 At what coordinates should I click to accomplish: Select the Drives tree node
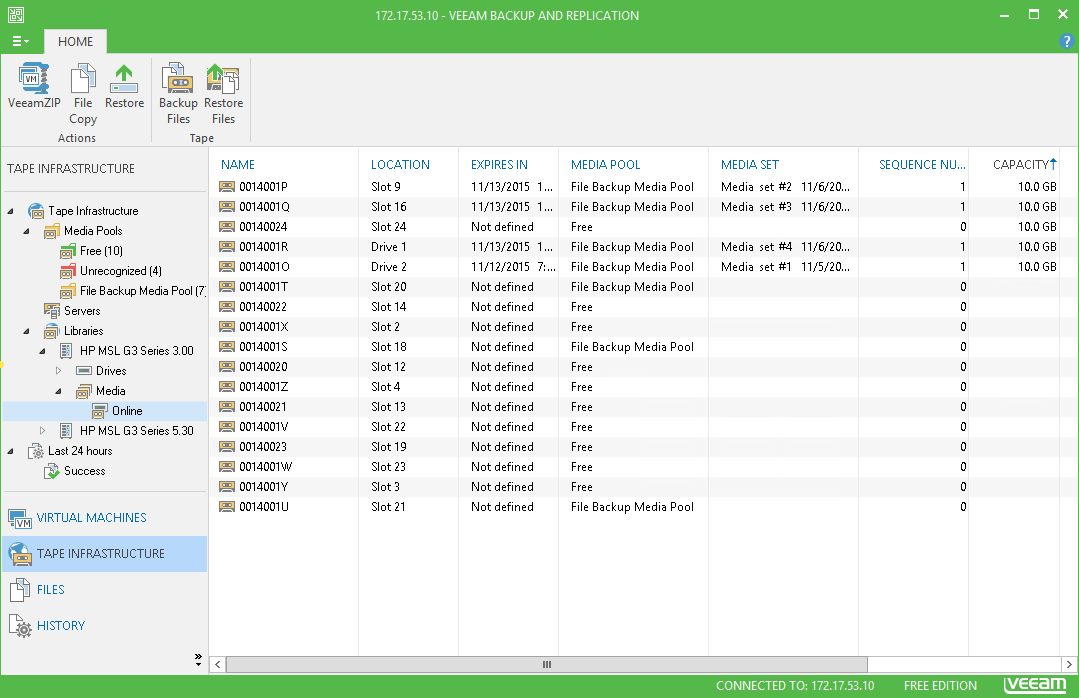point(111,370)
